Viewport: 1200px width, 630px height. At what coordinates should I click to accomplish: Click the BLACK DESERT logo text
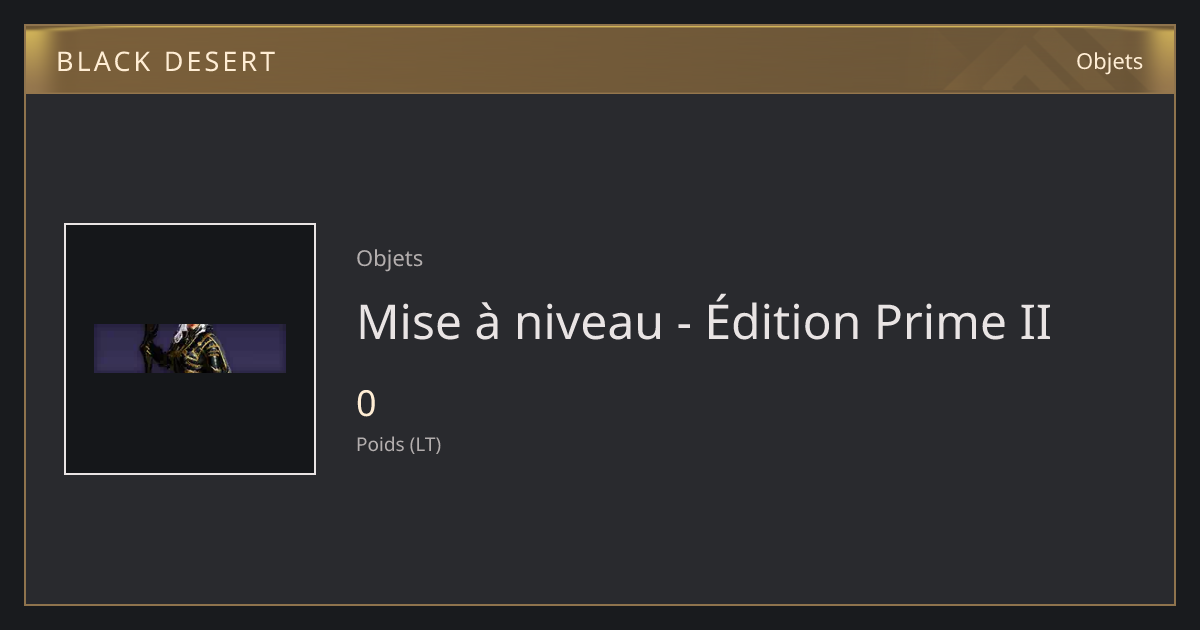click(x=166, y=62)
